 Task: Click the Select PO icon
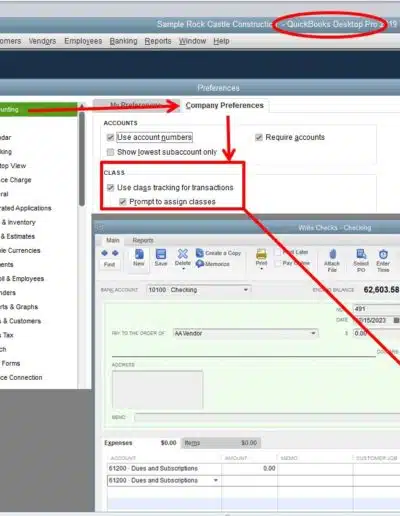coord(361,254)
